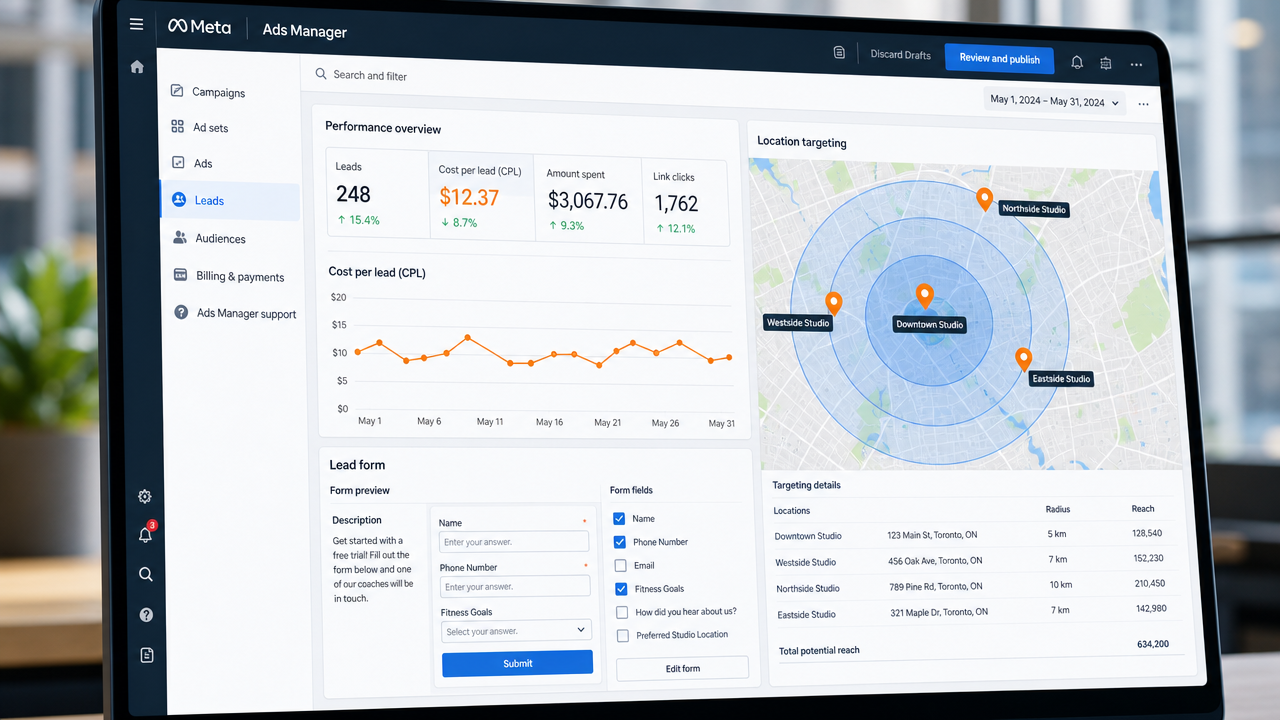Click Discard Drafts

tap(900, 55)
